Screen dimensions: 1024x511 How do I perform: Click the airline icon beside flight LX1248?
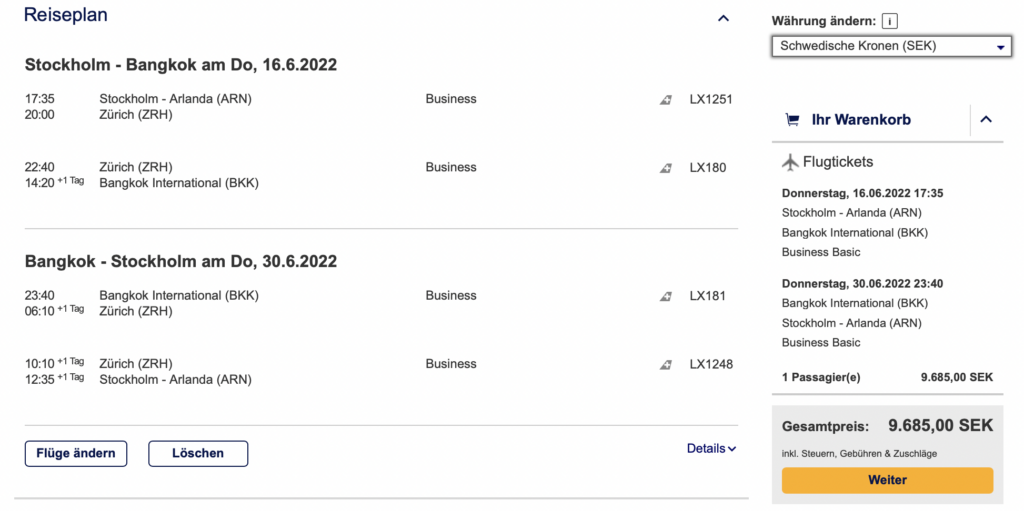[665, 365]
